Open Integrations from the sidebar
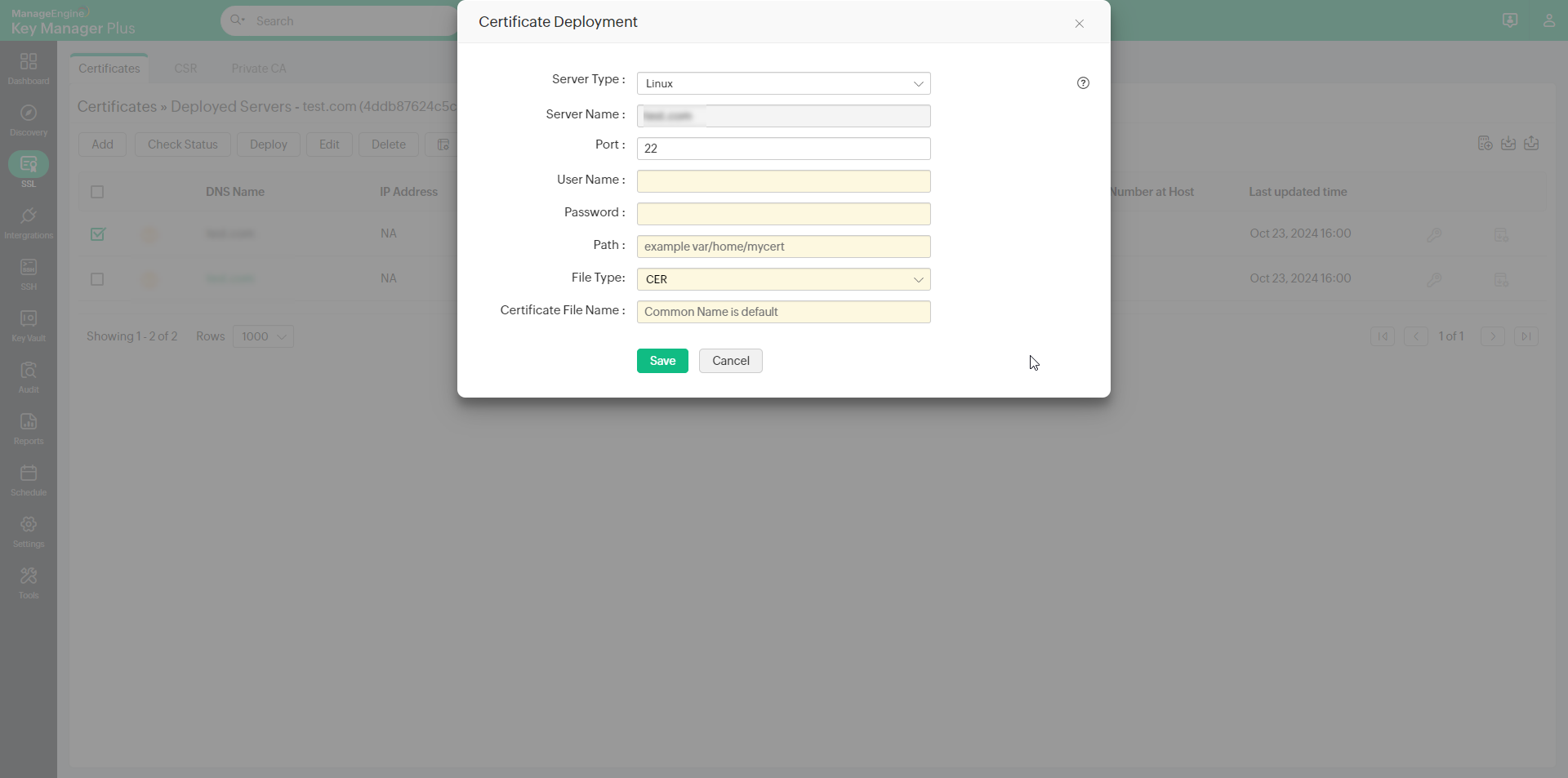The width and height of the screenshot is (1568, 778). pyautogui.click(x=29, y=223)
